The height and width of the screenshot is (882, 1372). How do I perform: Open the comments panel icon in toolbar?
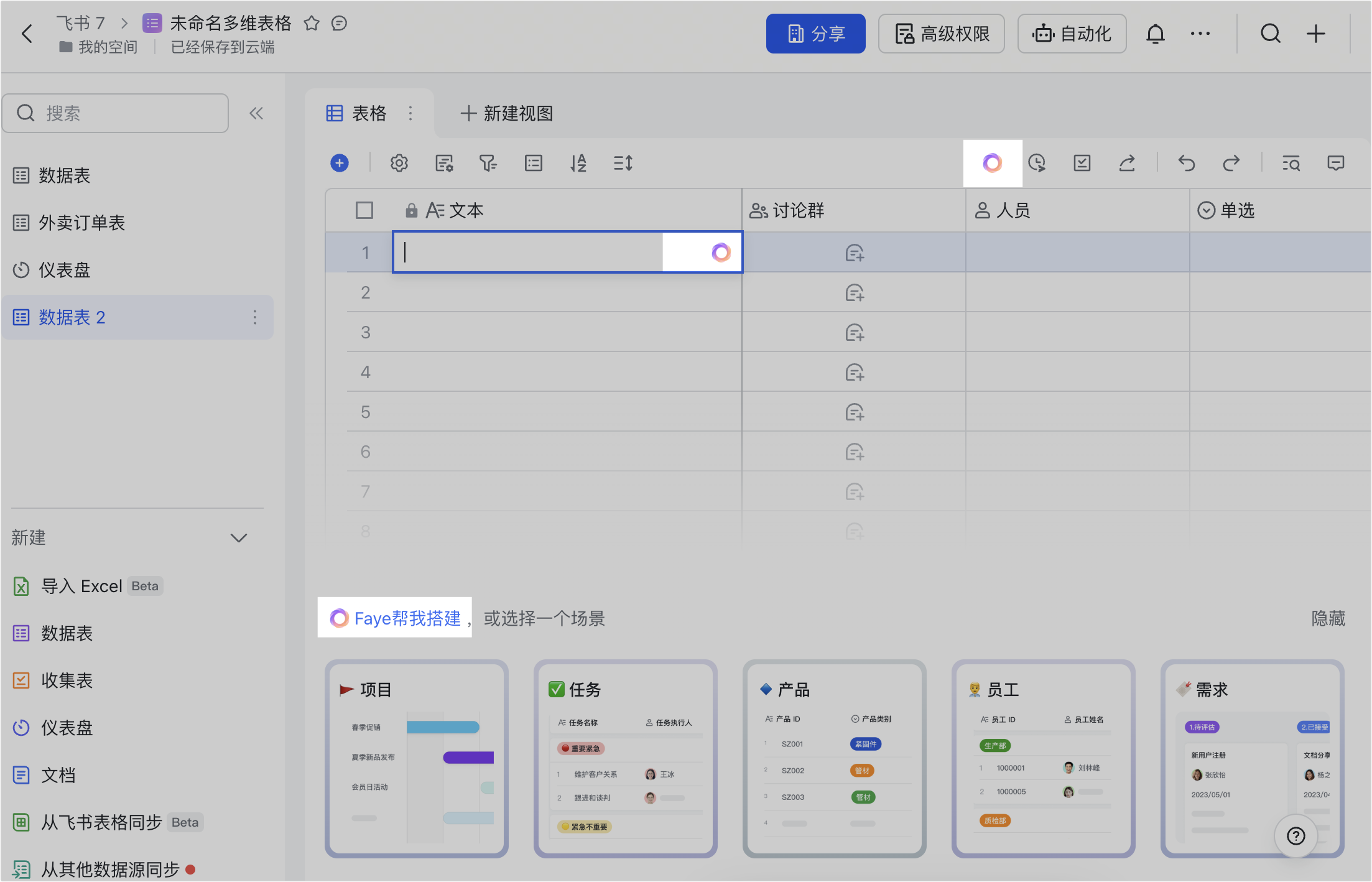click(1335, 163)
